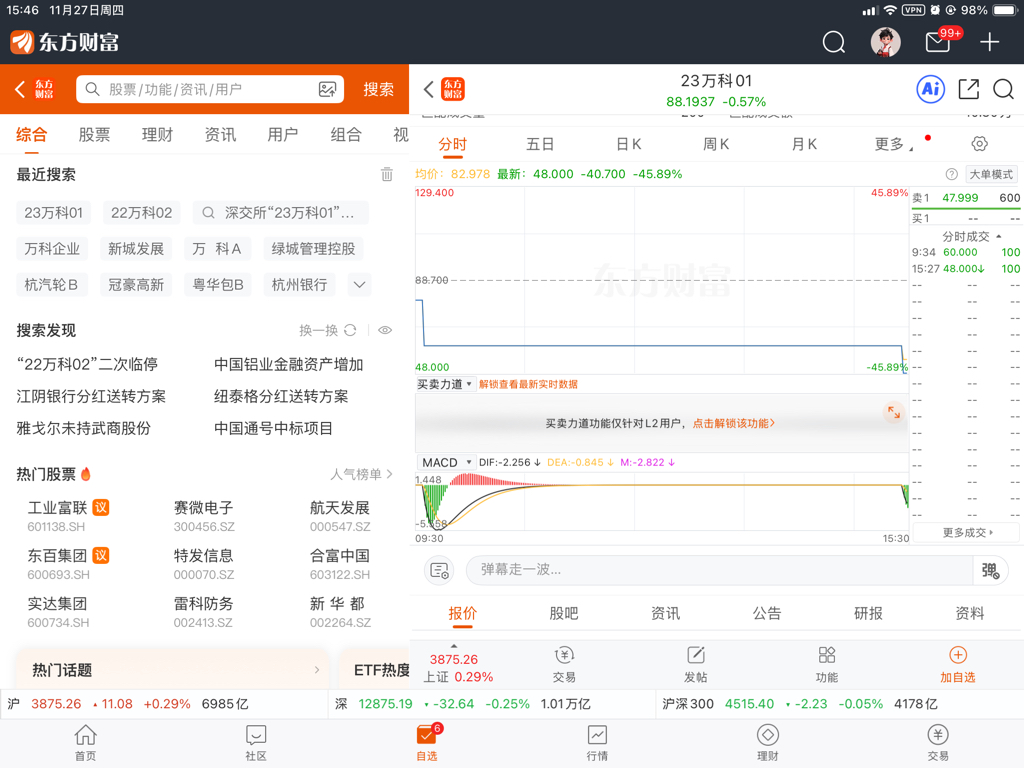The image size is (1024, 768).
Task: Toggle 大单模式 big order mode
Action: coord(991,174)
